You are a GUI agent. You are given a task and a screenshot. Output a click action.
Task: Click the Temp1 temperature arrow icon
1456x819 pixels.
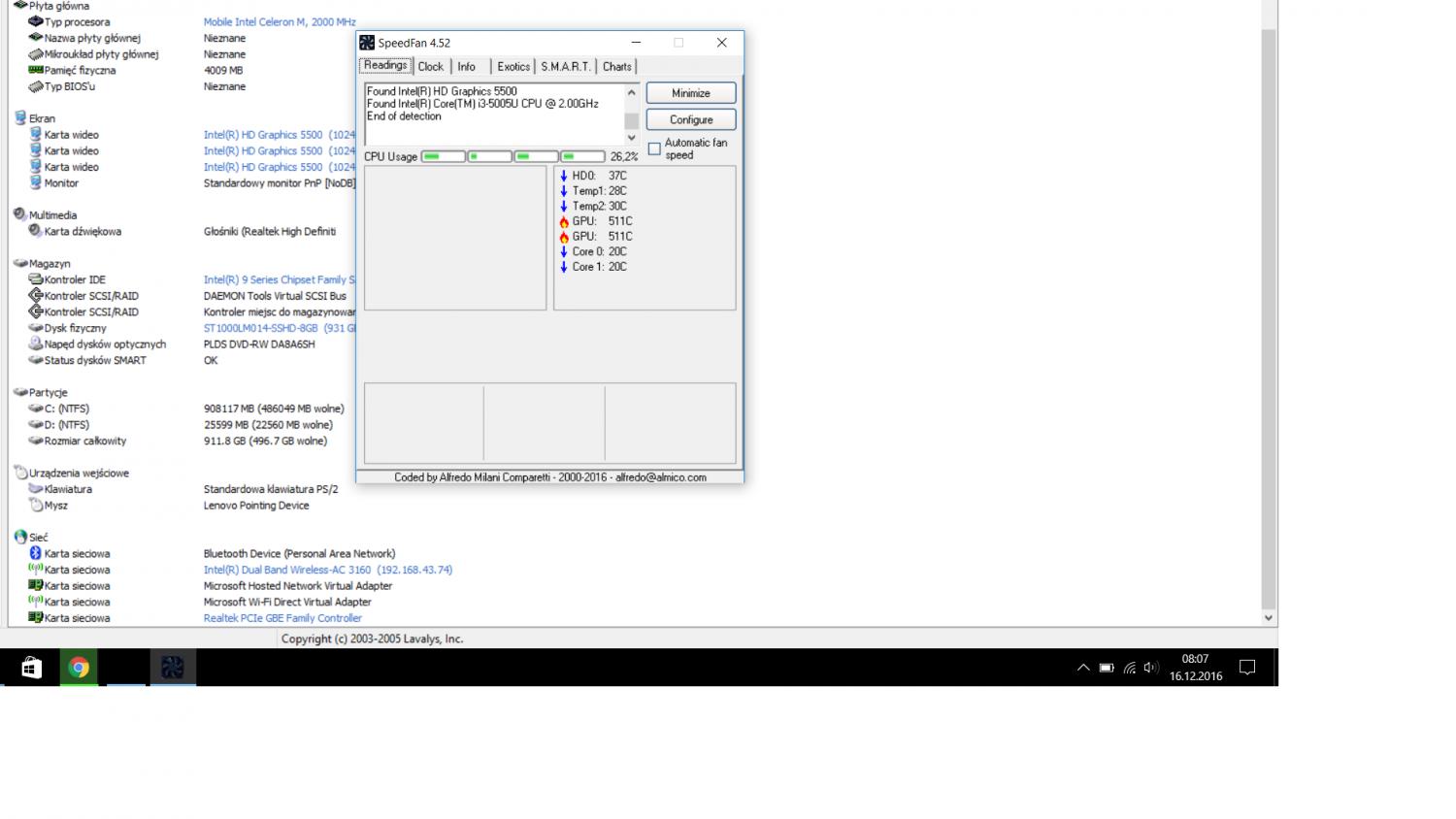tap(563, 191)
